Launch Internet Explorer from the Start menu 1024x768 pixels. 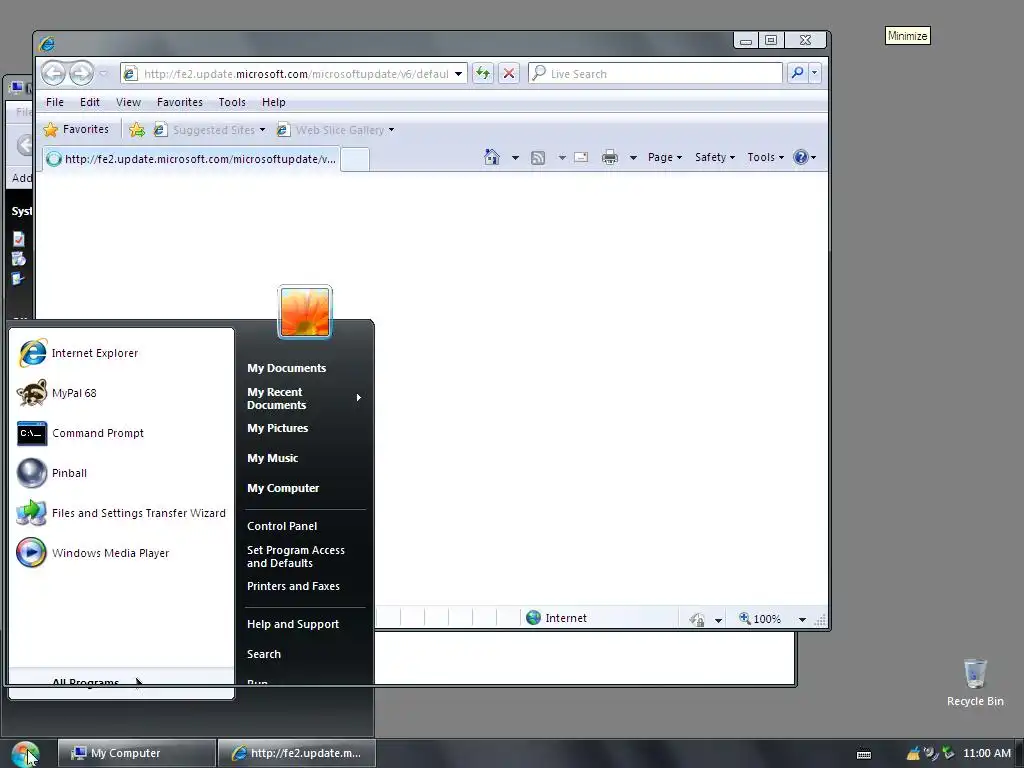(x=121, y=353)
